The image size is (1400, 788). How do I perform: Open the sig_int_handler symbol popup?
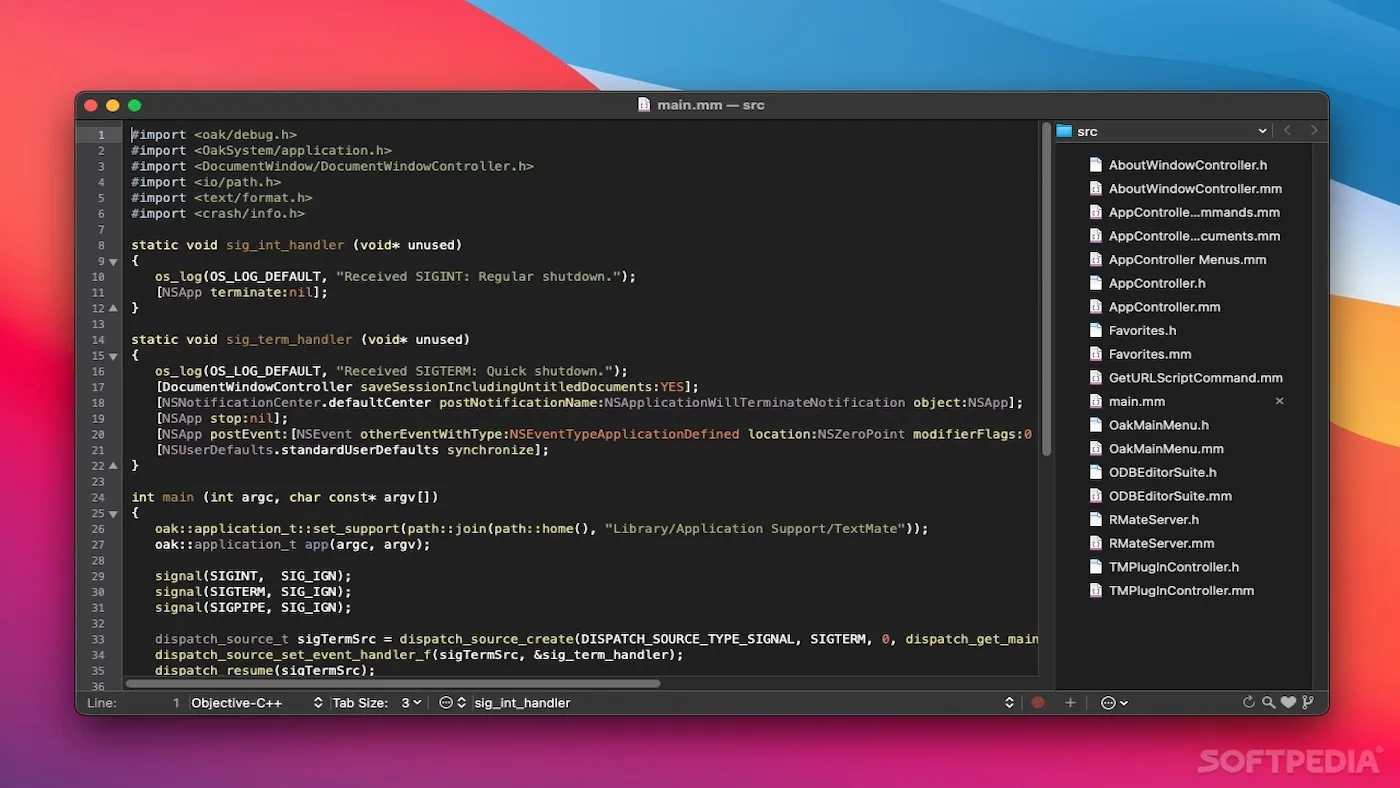(x=522, y=703)
